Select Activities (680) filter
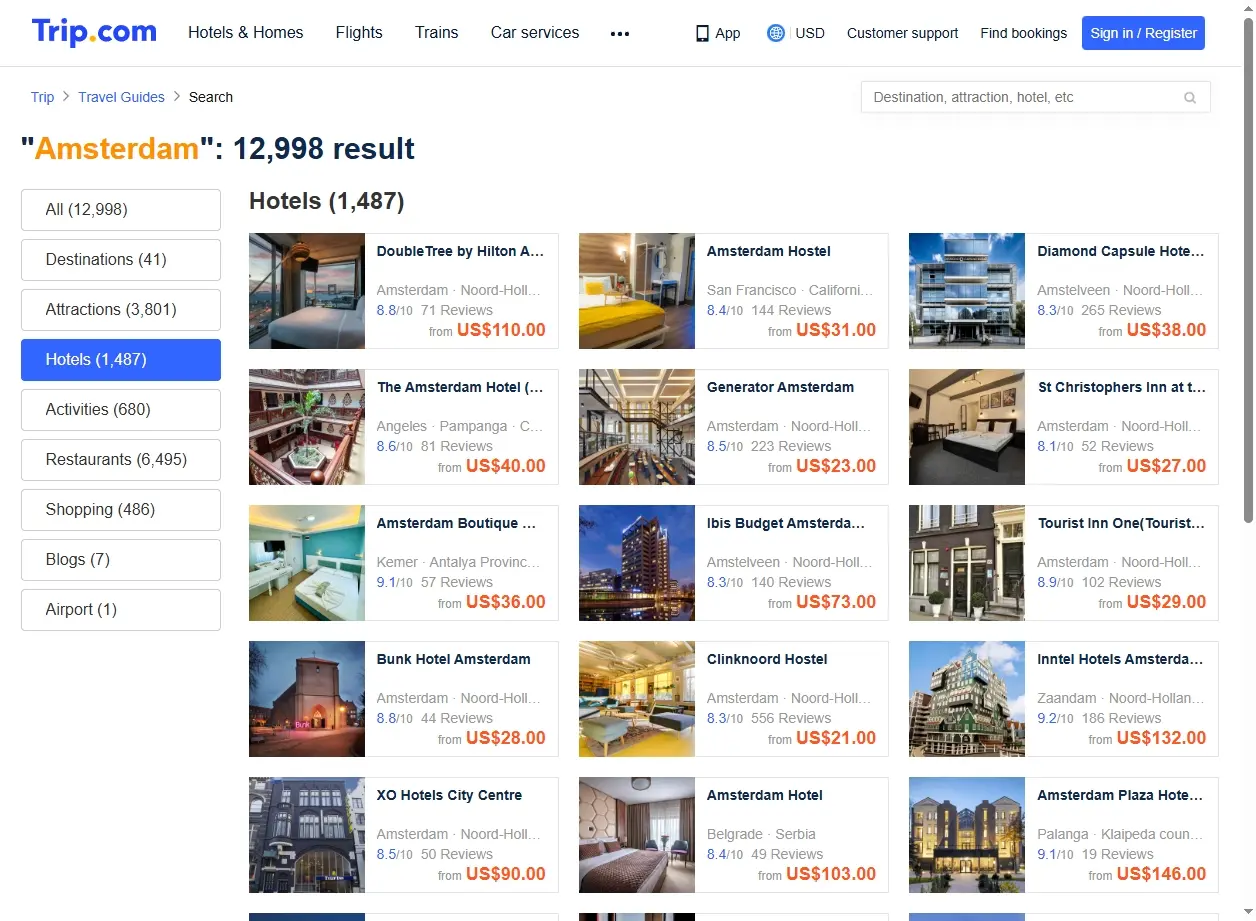The height and width of the screenshot is (921, 1256). coord(121,410)
